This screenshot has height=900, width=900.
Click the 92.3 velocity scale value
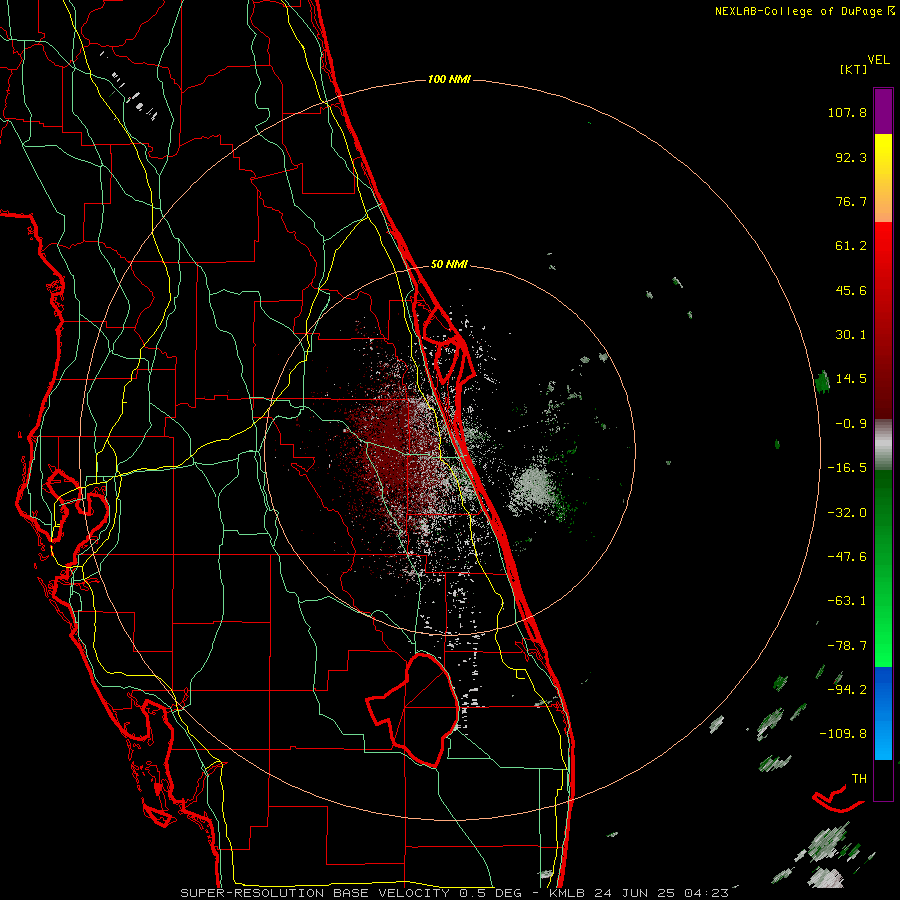[851, 157]
